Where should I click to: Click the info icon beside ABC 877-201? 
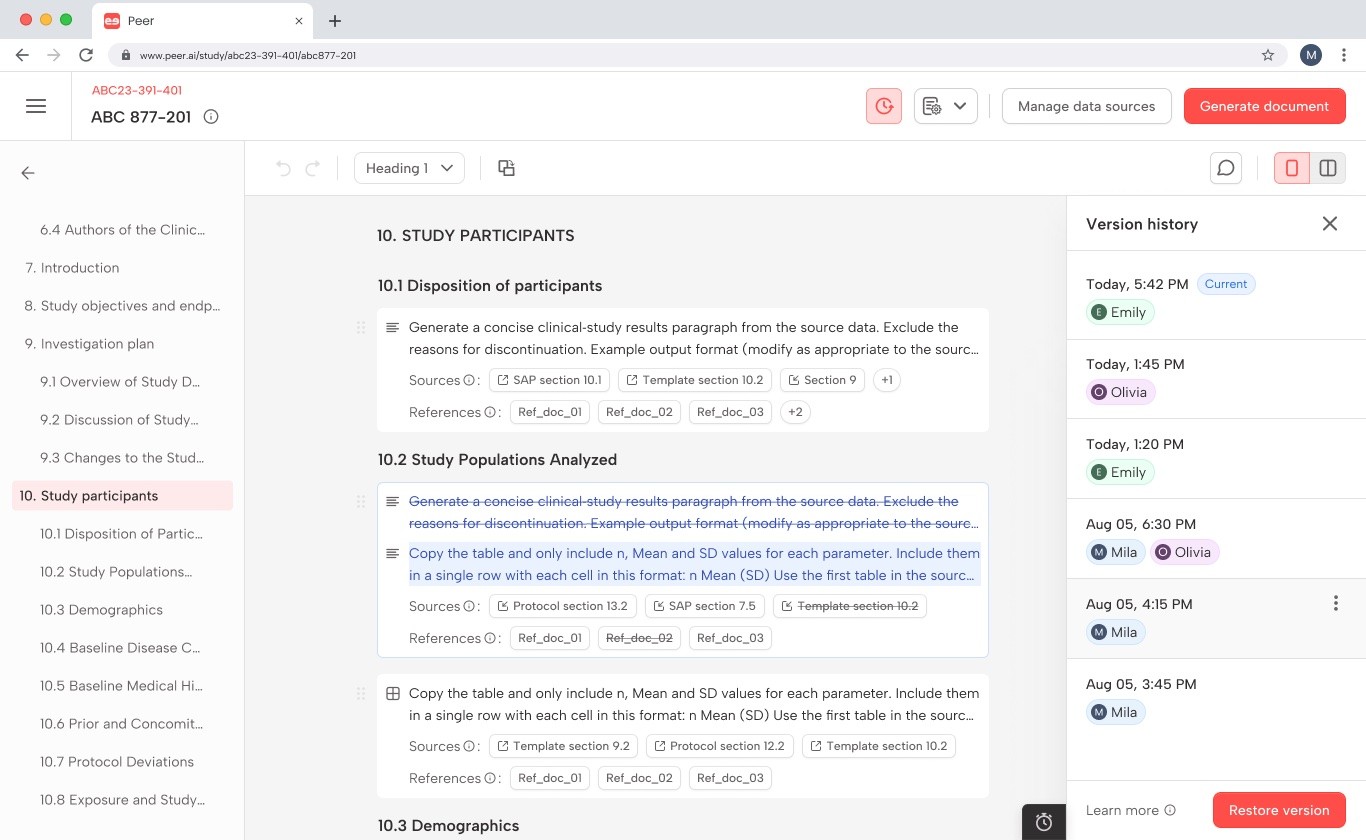(x=210, y=116)
